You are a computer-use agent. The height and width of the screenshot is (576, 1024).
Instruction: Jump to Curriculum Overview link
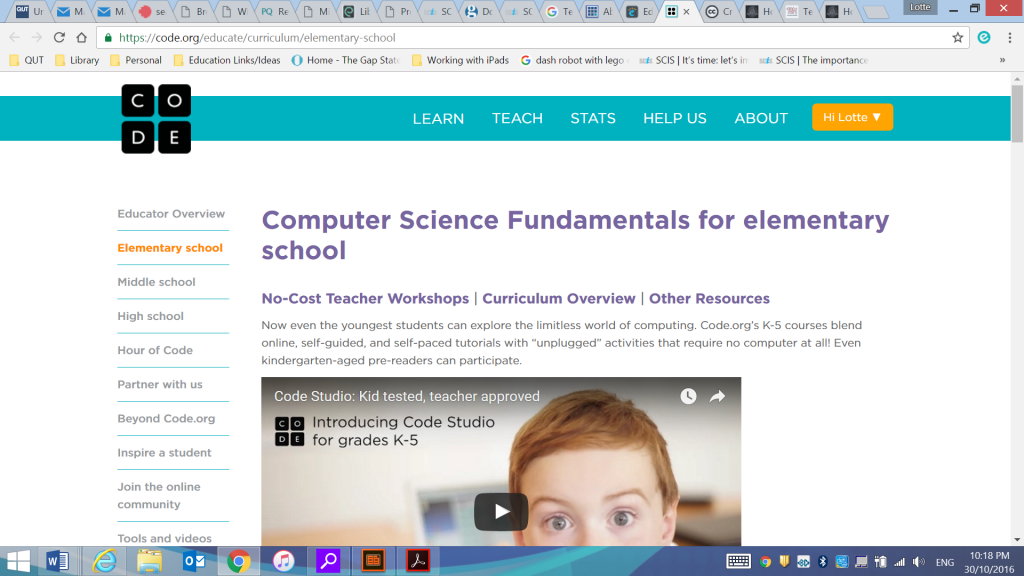(558, 298)
